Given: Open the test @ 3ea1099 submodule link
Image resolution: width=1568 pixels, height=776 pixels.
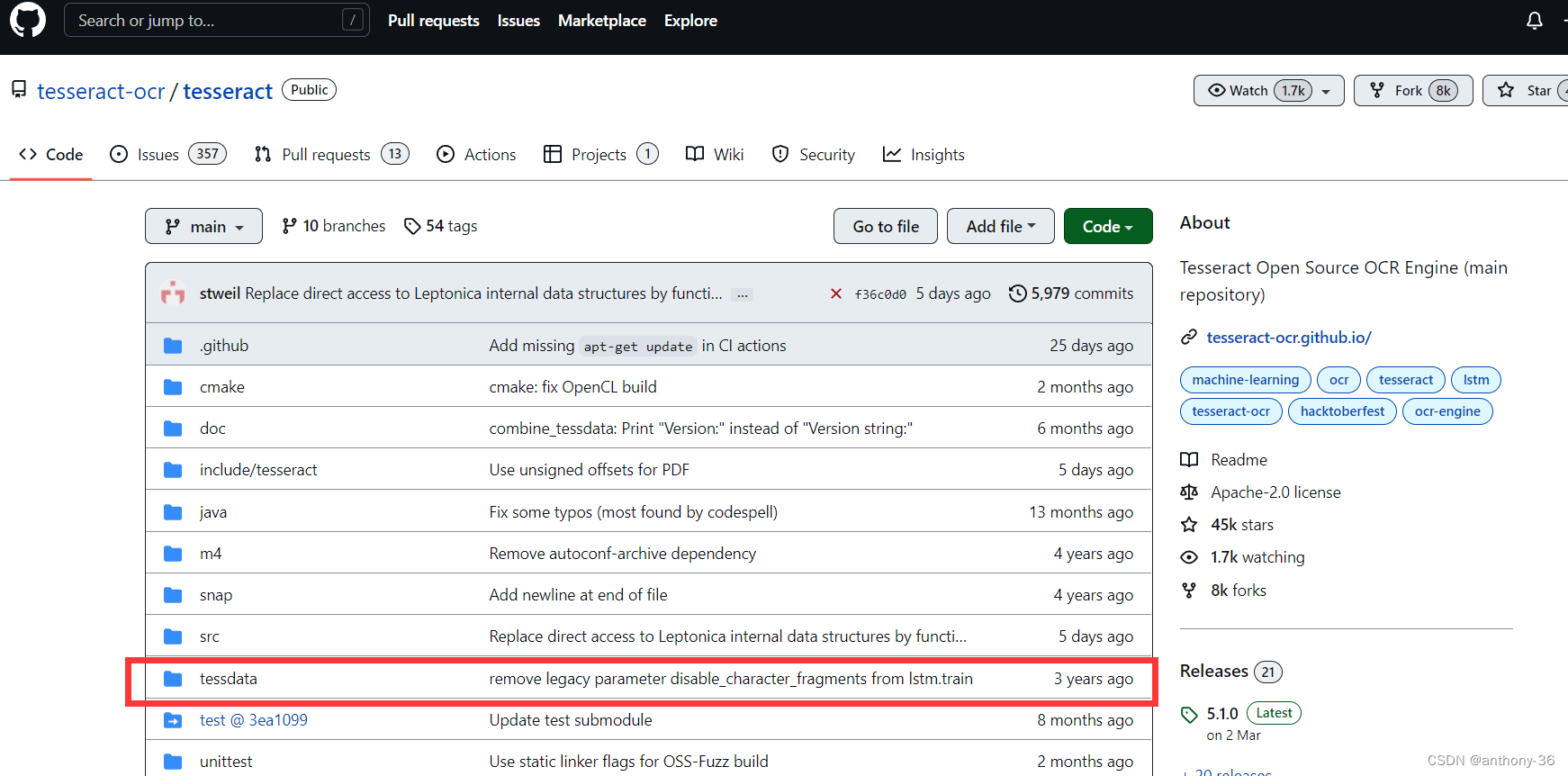Looking at the screenshot, I should pyautogui.click(x=254, y=720).
